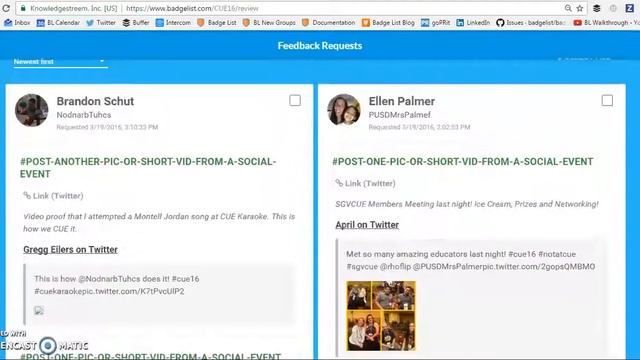Open the Inbox bookmark
Screen dimensions: 640x360
point(17,23)
